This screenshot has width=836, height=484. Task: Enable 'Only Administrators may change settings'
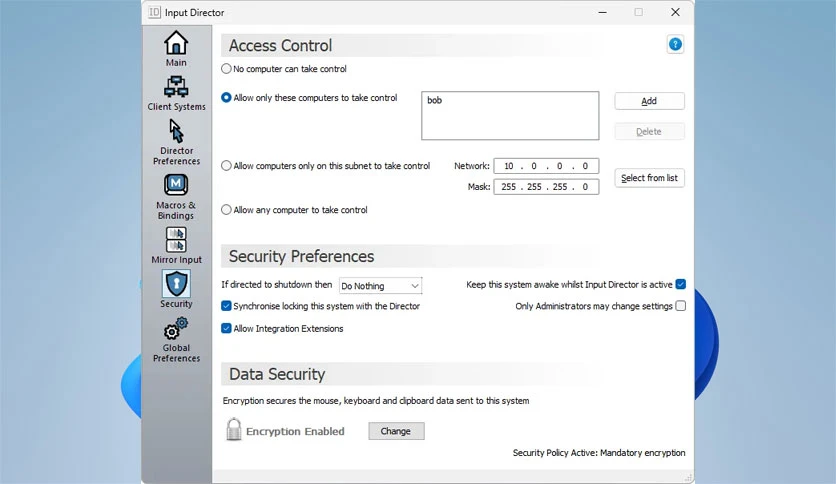pos(680,306)
